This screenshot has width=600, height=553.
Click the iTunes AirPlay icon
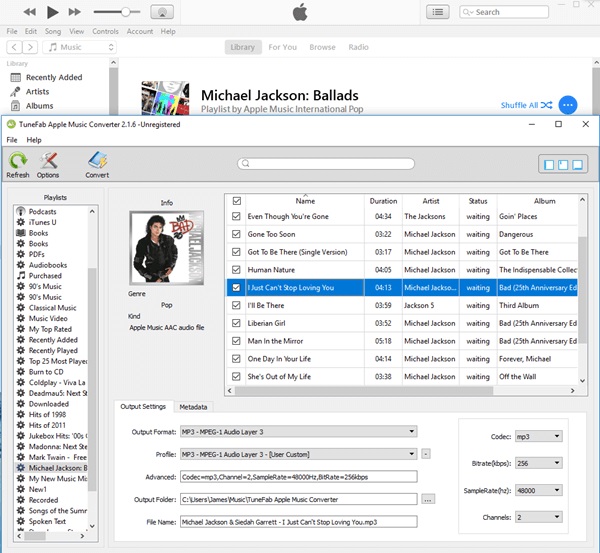(162, 12)
